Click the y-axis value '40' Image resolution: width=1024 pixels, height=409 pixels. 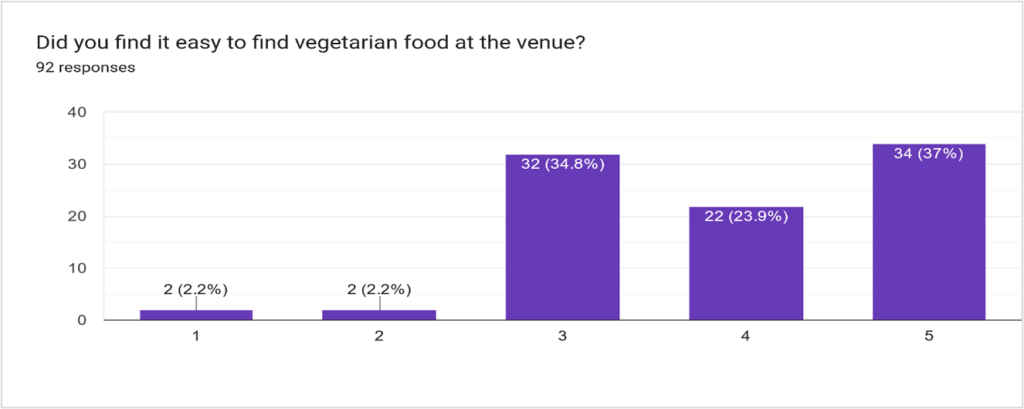(x=76, y=112)
